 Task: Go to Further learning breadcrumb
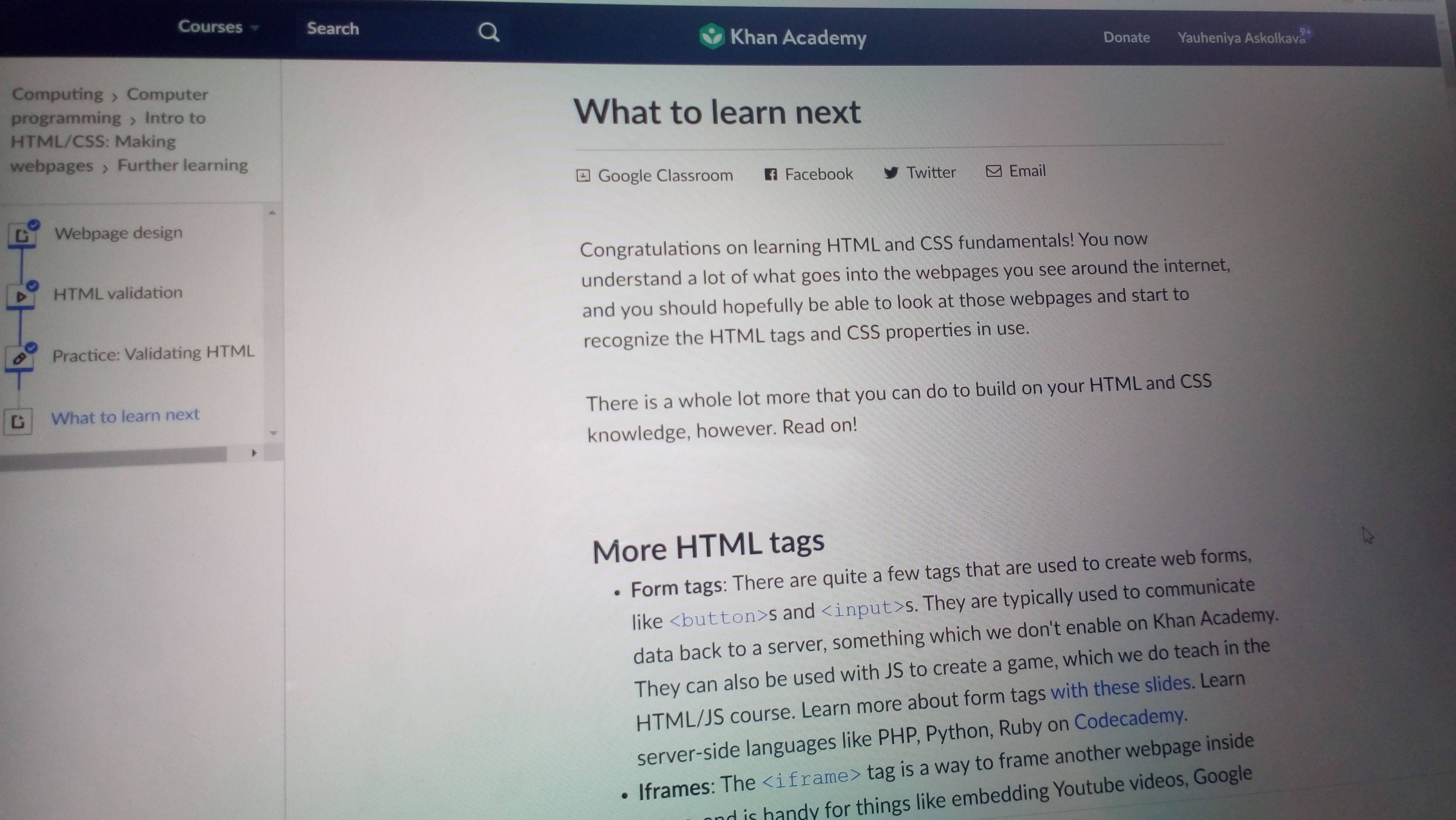pos(183,165)
